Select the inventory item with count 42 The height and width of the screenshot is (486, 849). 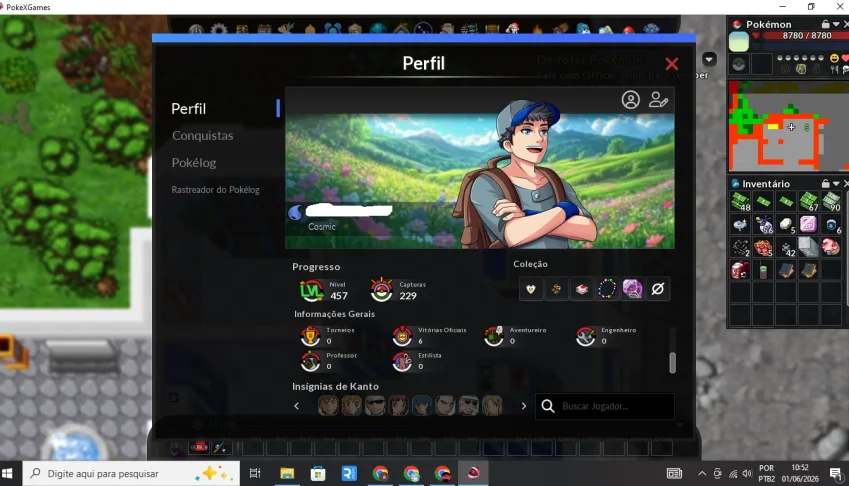click(786, 247)
